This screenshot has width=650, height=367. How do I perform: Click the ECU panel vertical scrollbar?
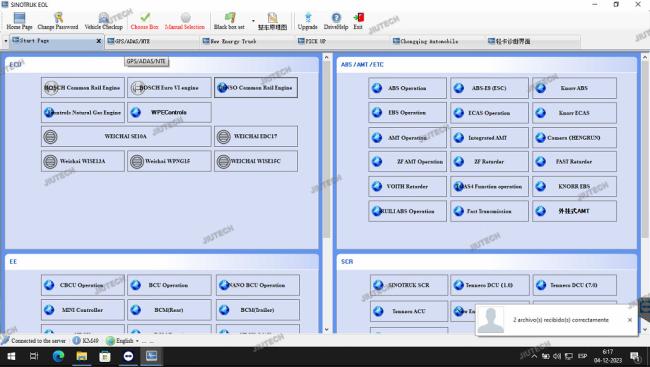[326, 193]
